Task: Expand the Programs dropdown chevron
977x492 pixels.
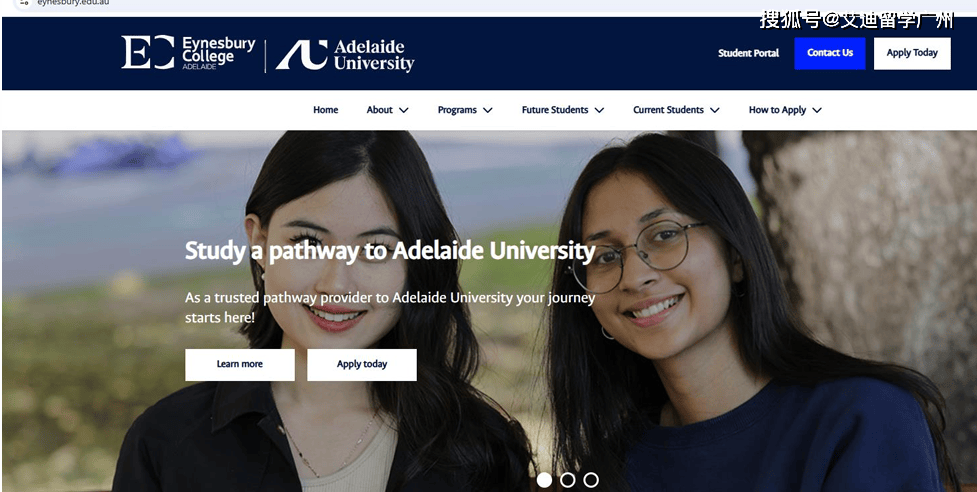Action: pyautogui.click(x=488, y=110)
